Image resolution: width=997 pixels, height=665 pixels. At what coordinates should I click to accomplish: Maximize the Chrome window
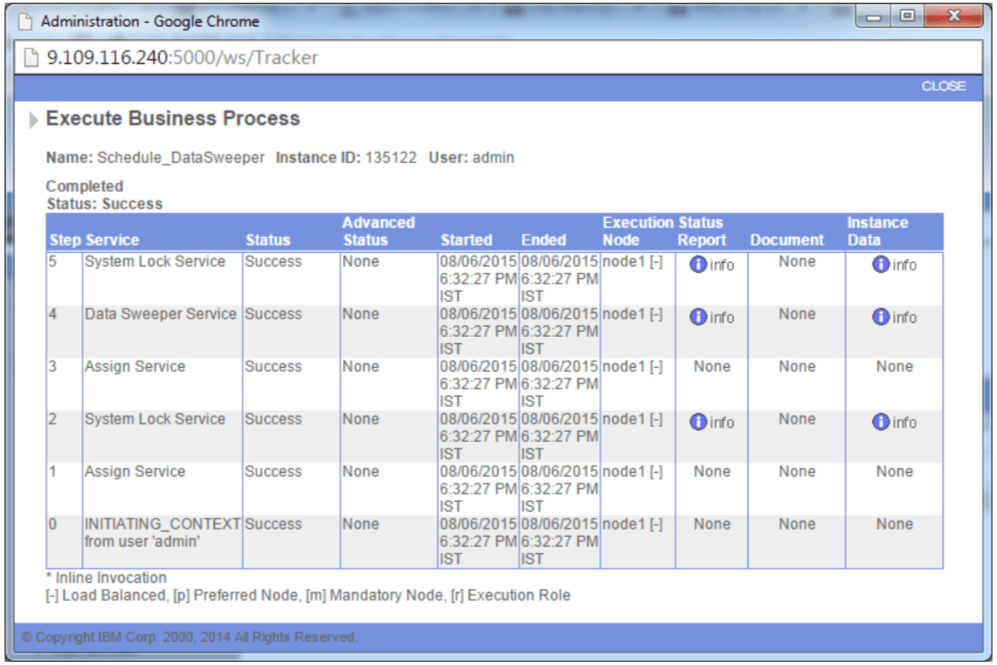coord(908,17)
